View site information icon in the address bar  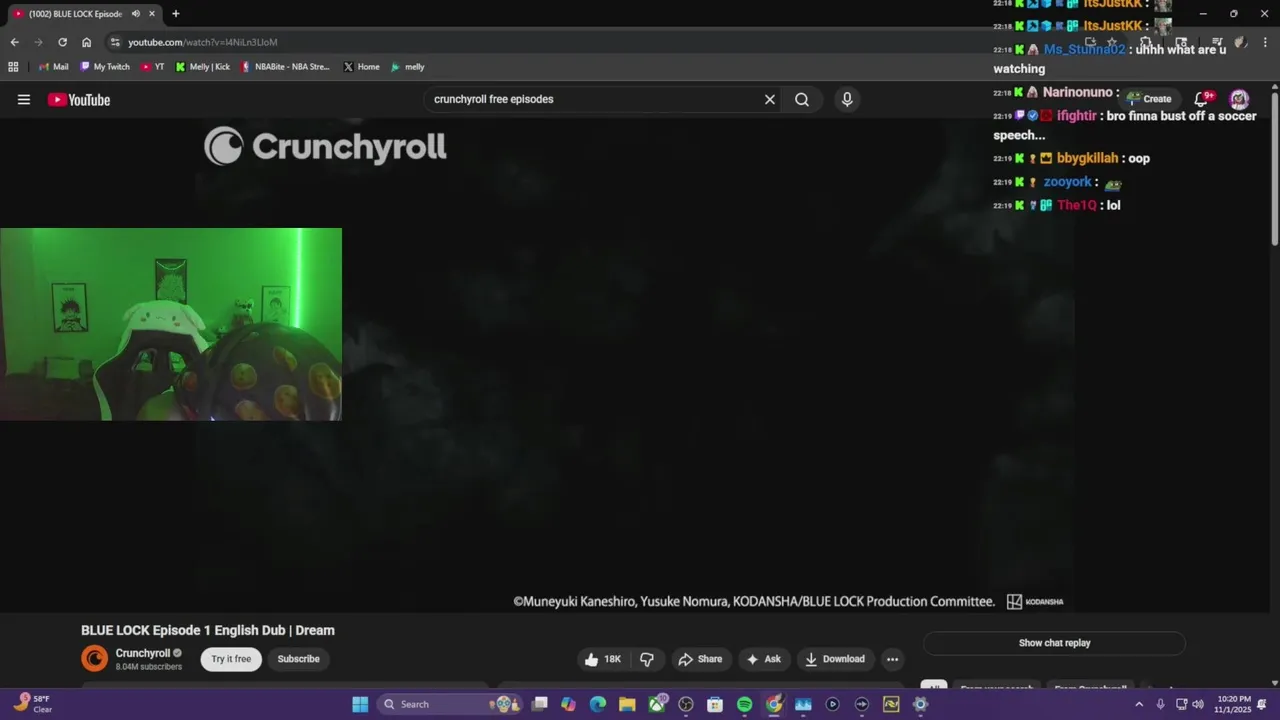[115, 42]
